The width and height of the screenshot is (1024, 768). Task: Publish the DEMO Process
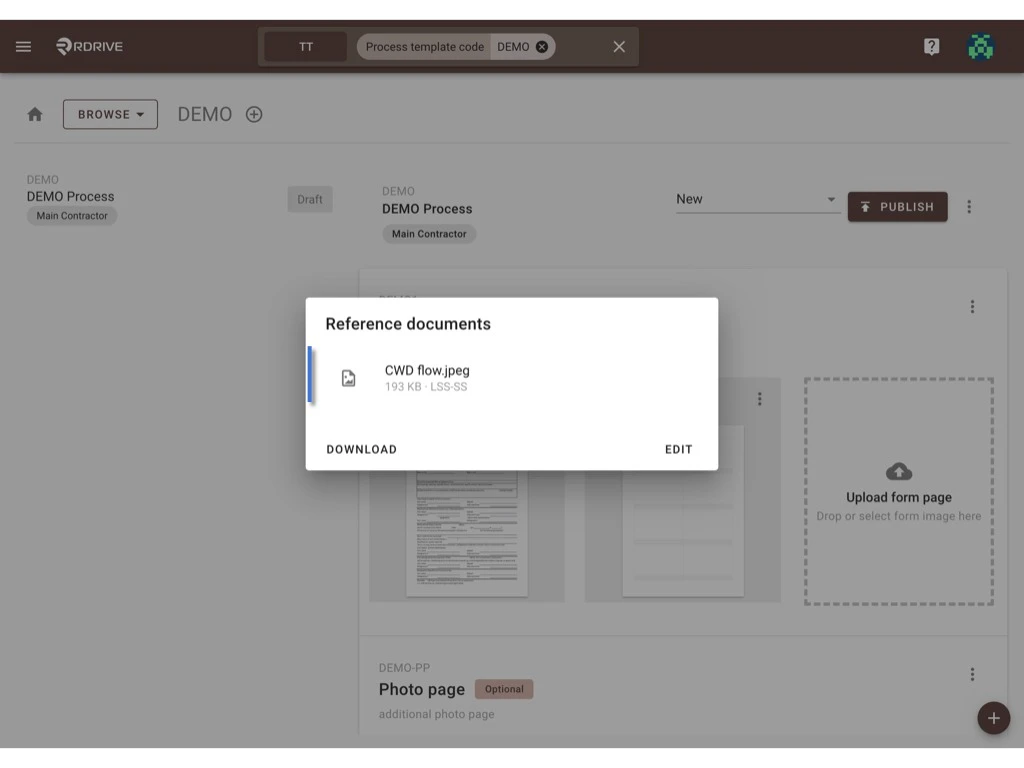tap(897, 206)
